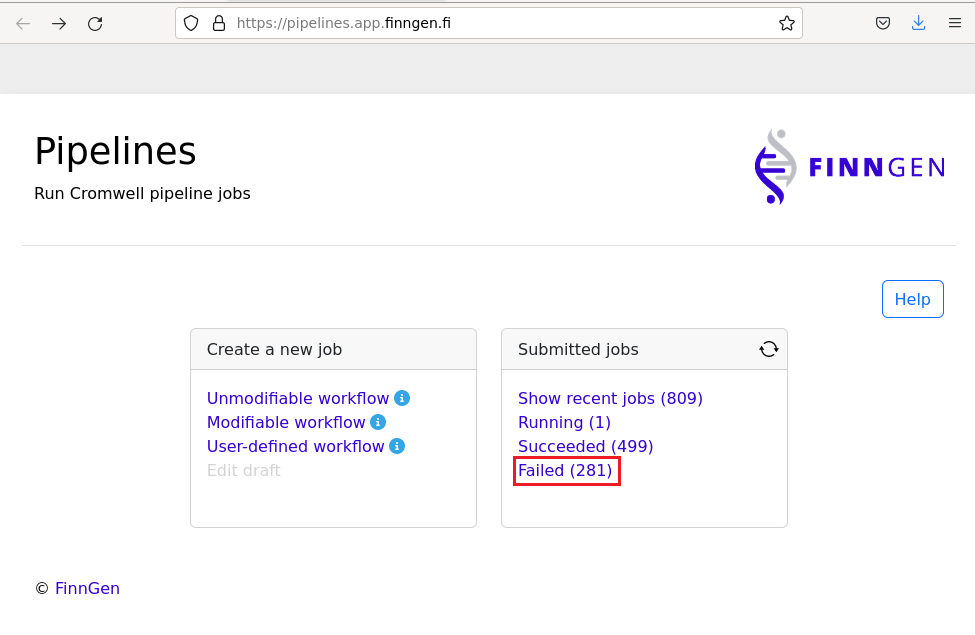
Task: Open the Help button
Action: tap(912, 299)
